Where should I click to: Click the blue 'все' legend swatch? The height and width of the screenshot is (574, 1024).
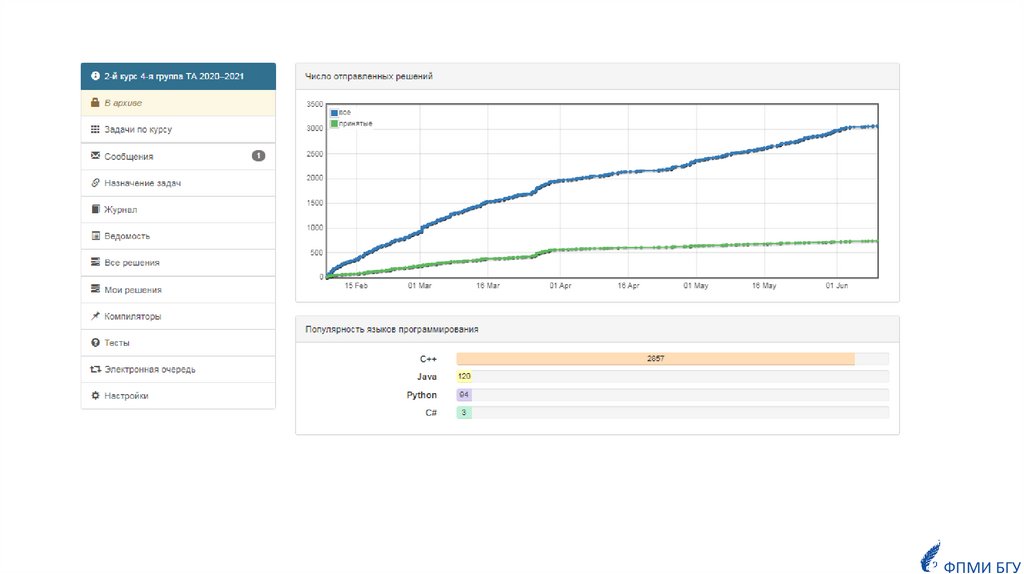click(334, 112)
